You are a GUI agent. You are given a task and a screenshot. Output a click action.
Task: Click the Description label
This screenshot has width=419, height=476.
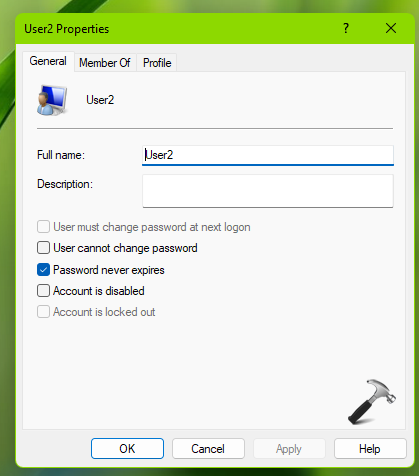[x=65, y=184]
